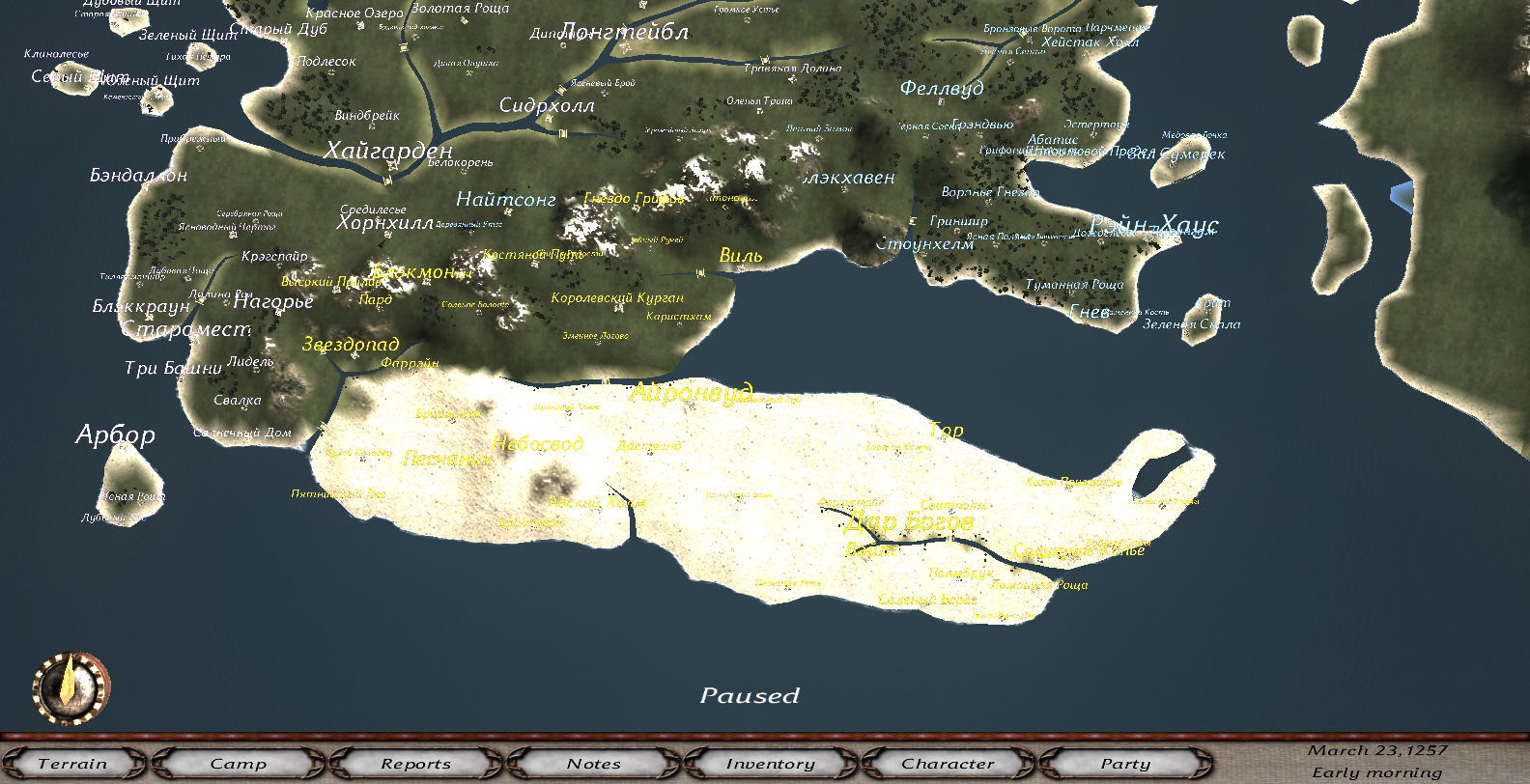
Task: Open the Character screen
Action: (x=948, y=764)
